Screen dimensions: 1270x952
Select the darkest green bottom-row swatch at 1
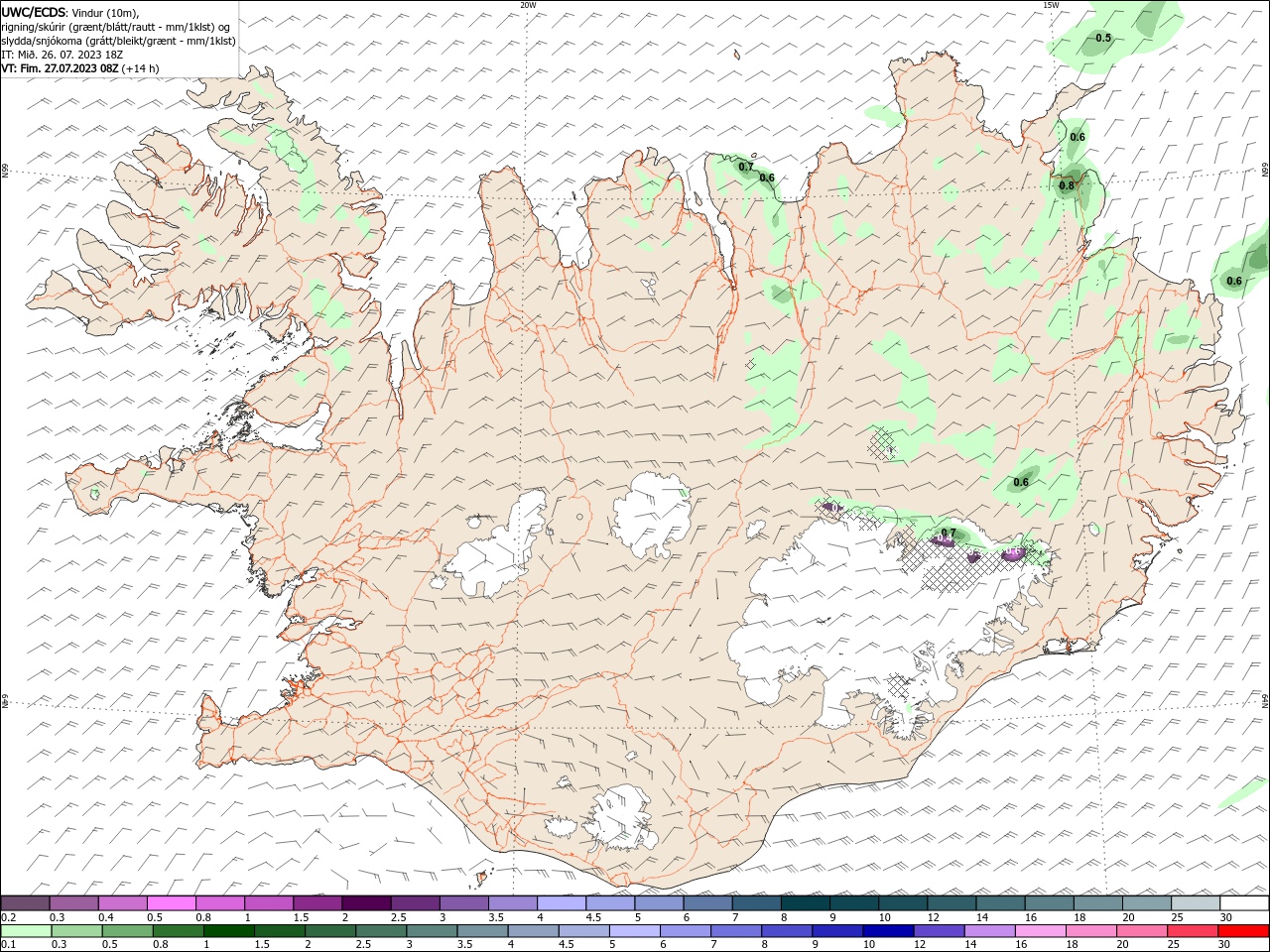click(228, 931)
